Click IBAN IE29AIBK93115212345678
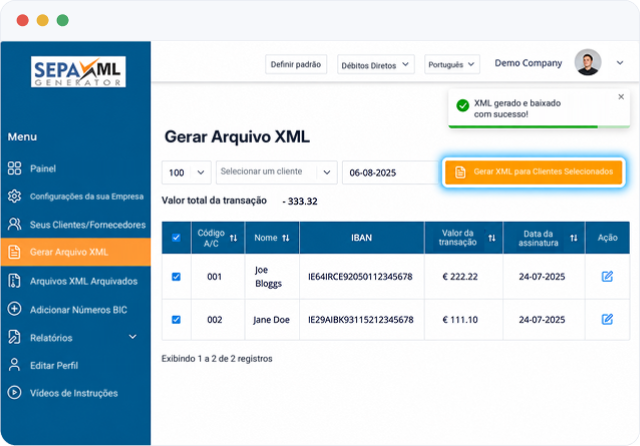 360,320
